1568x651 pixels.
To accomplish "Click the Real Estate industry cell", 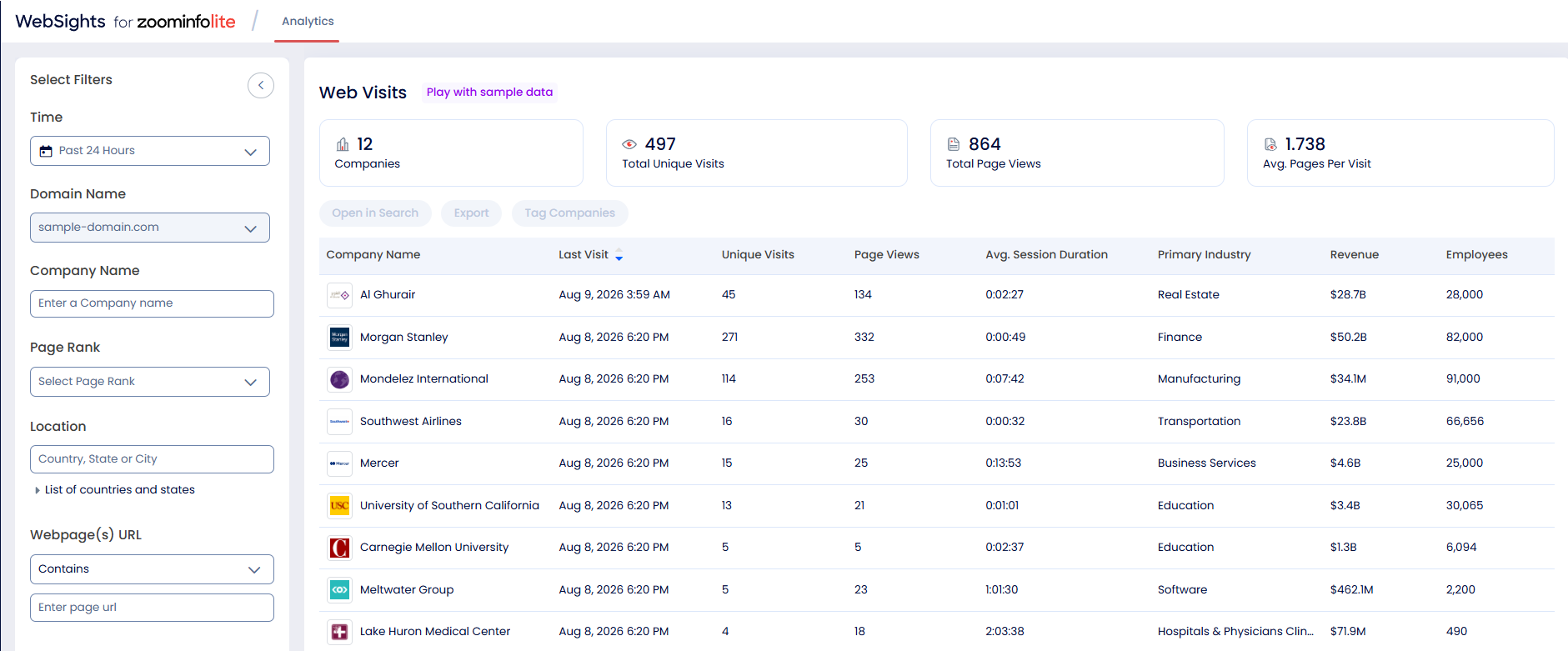I will [1188, 295].
